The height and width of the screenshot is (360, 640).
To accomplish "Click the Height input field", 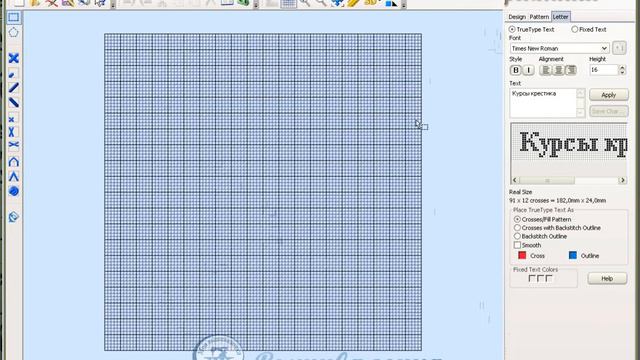I will (x=604, y=70).
